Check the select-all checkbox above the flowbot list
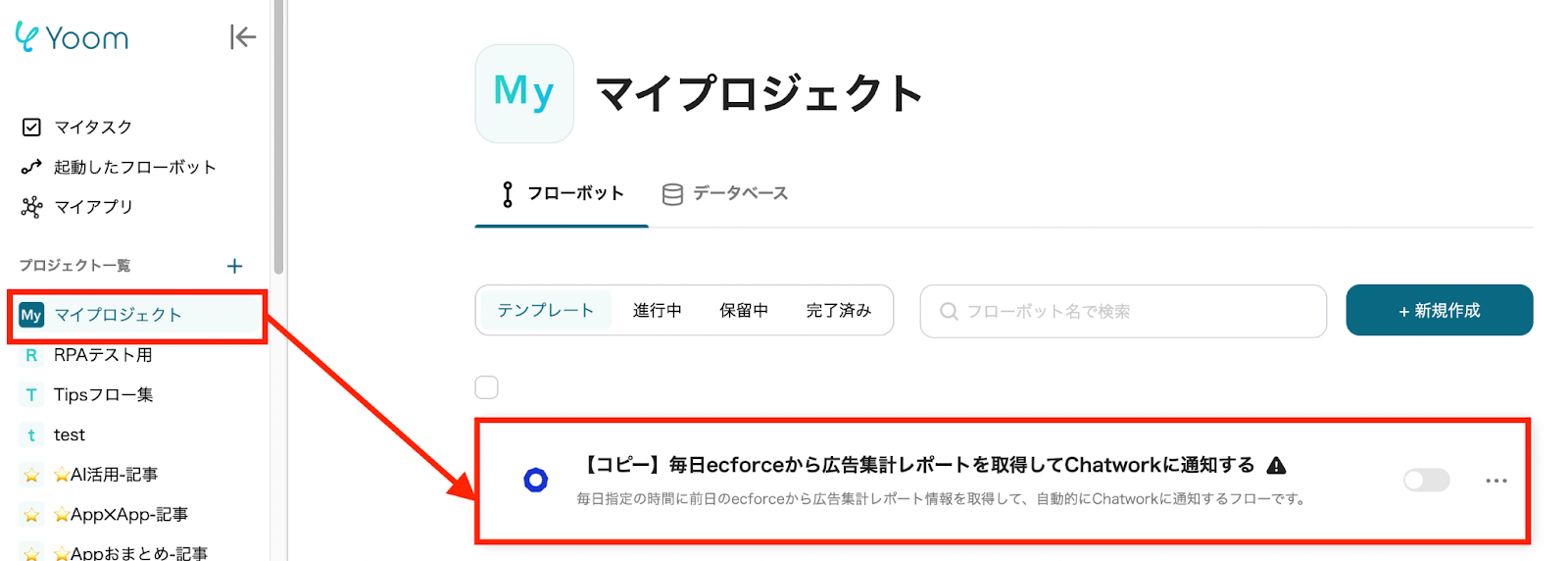The height and width of the screenshot is (561, 1568). [487, 387]
